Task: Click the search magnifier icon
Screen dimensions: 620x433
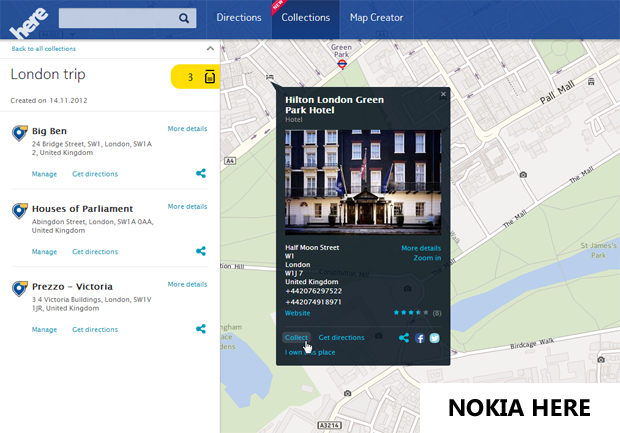Action: pyautogui.click(x=184, y=18)
